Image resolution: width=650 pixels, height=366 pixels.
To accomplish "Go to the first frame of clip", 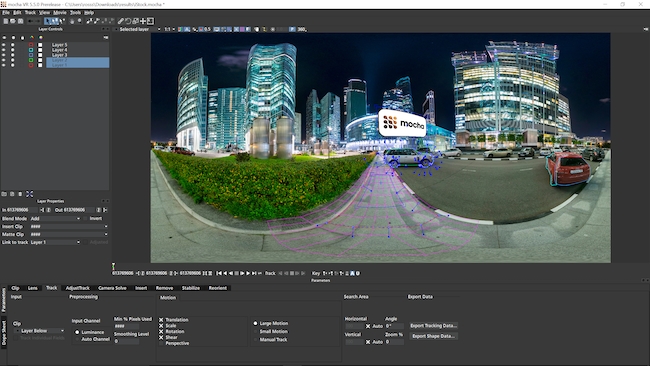I will pyautogui.click(x=219, y=273).
